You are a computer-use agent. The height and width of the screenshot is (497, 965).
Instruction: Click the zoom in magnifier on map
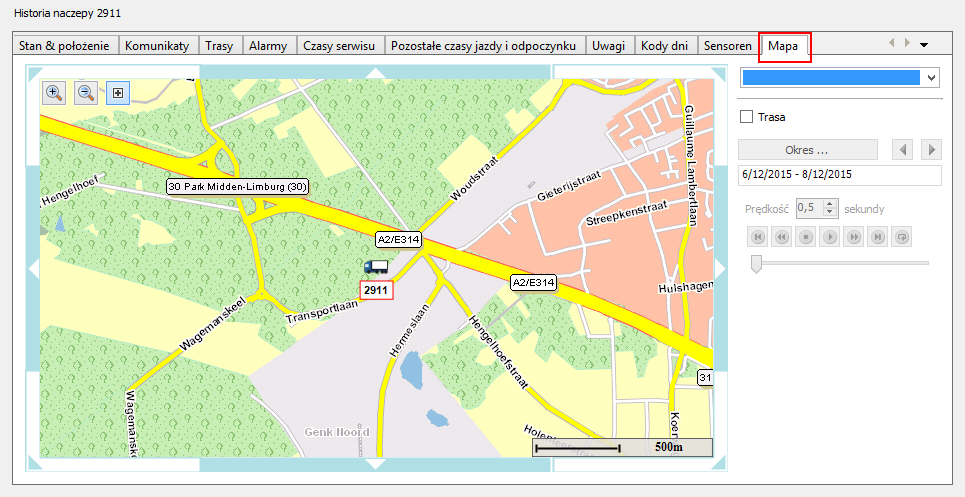[55, 93]
